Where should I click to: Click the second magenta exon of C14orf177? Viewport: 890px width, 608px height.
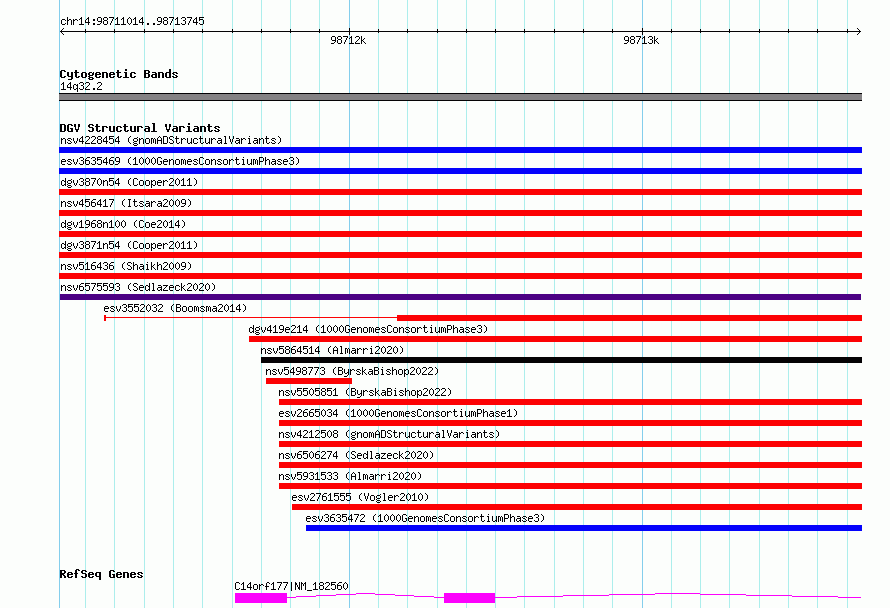click(469, 598)
